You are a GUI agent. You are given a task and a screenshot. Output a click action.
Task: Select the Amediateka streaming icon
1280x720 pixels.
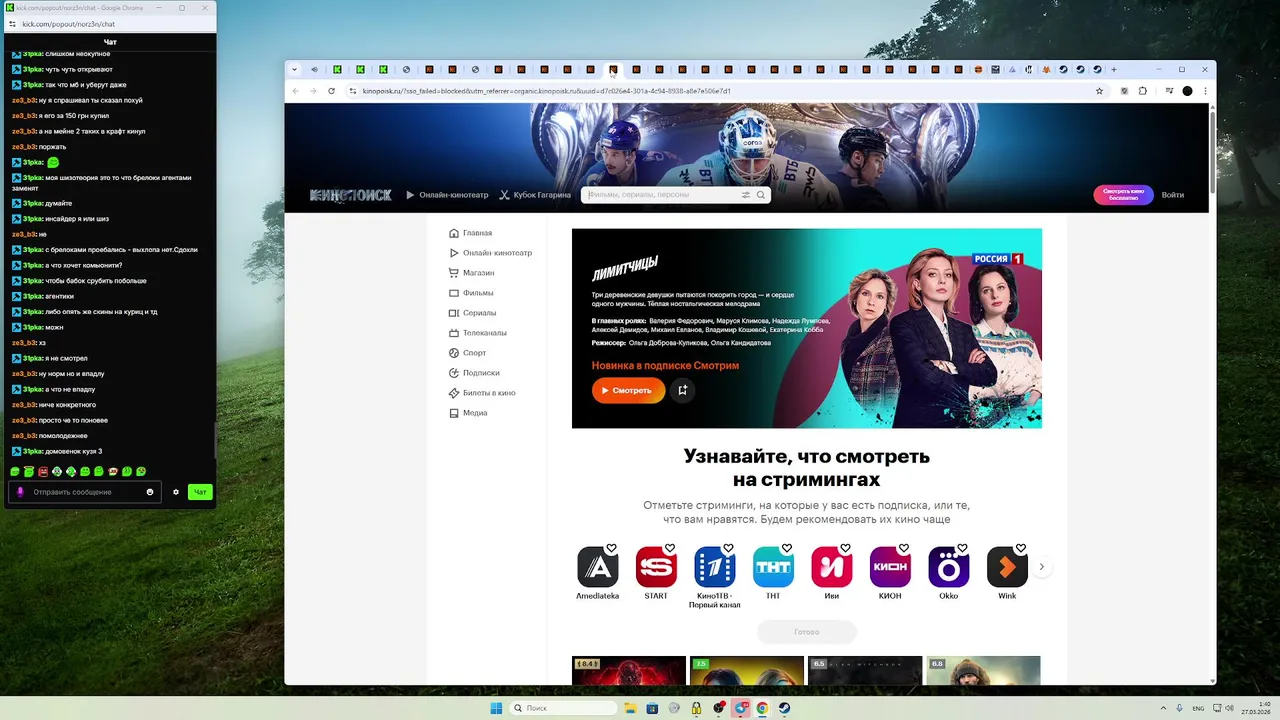click(598, 567)
